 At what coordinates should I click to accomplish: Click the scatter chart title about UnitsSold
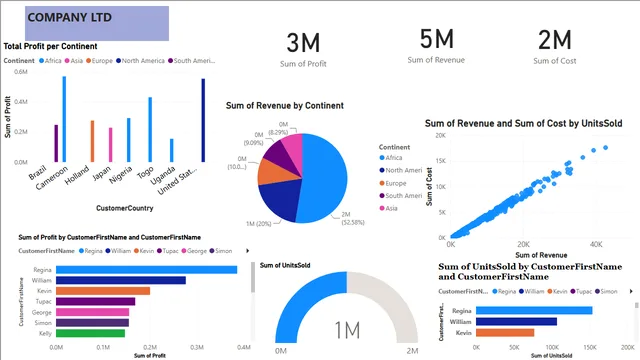click(x=524, y=123)
